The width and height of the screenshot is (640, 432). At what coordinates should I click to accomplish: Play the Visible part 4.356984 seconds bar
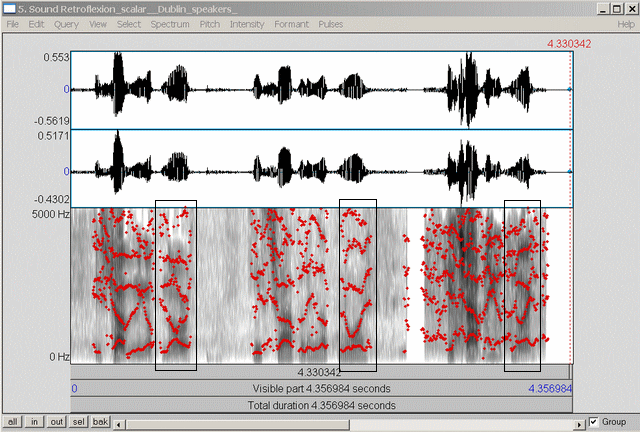[x=320, y=388]
